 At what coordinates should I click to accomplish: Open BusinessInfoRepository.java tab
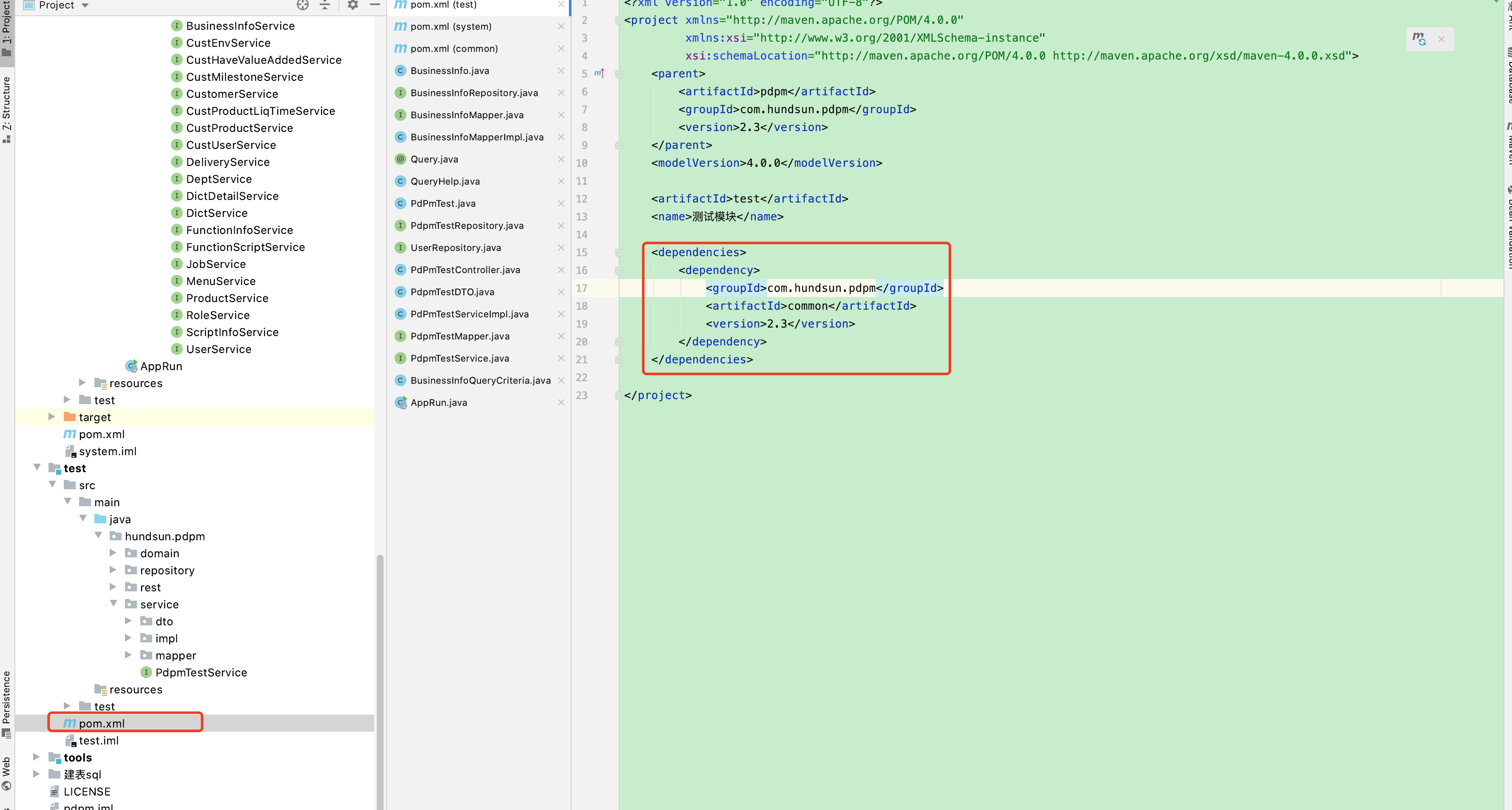pyautogui.click(x=474, y=93)
